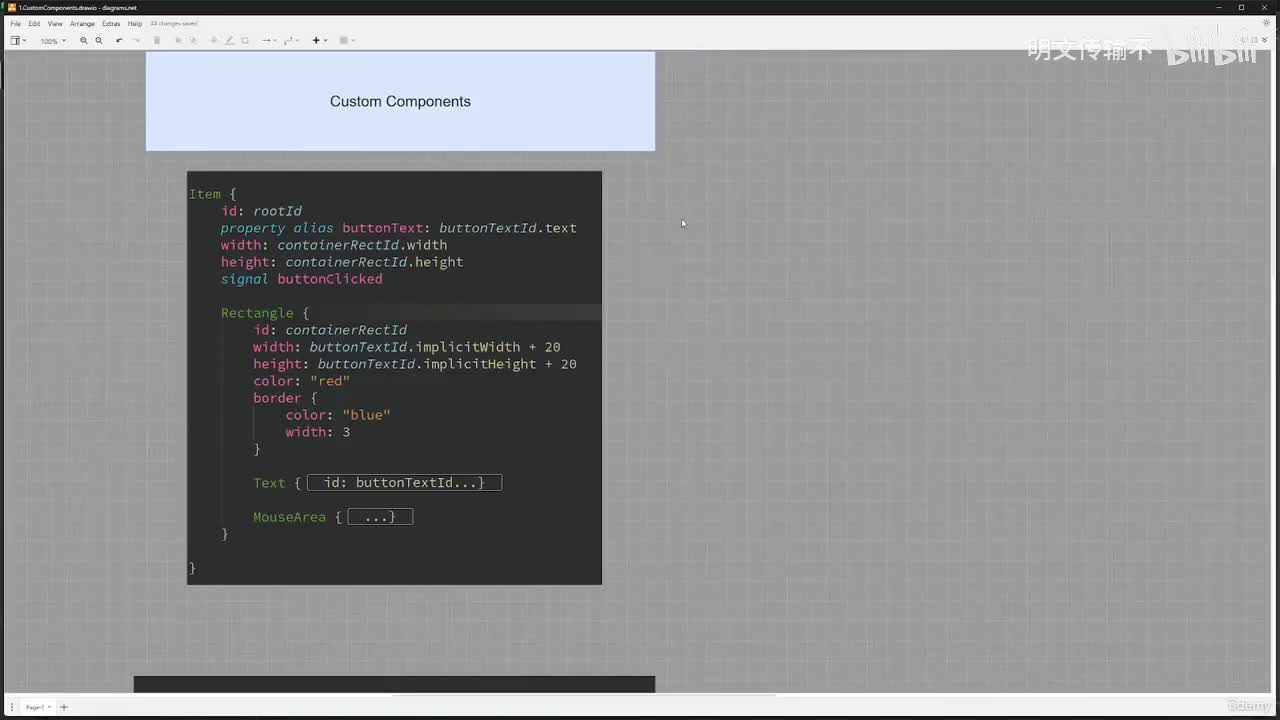This screenshot has width=1280, height=720.
Task: Open the Arrange menu
Action: point(82,24)
